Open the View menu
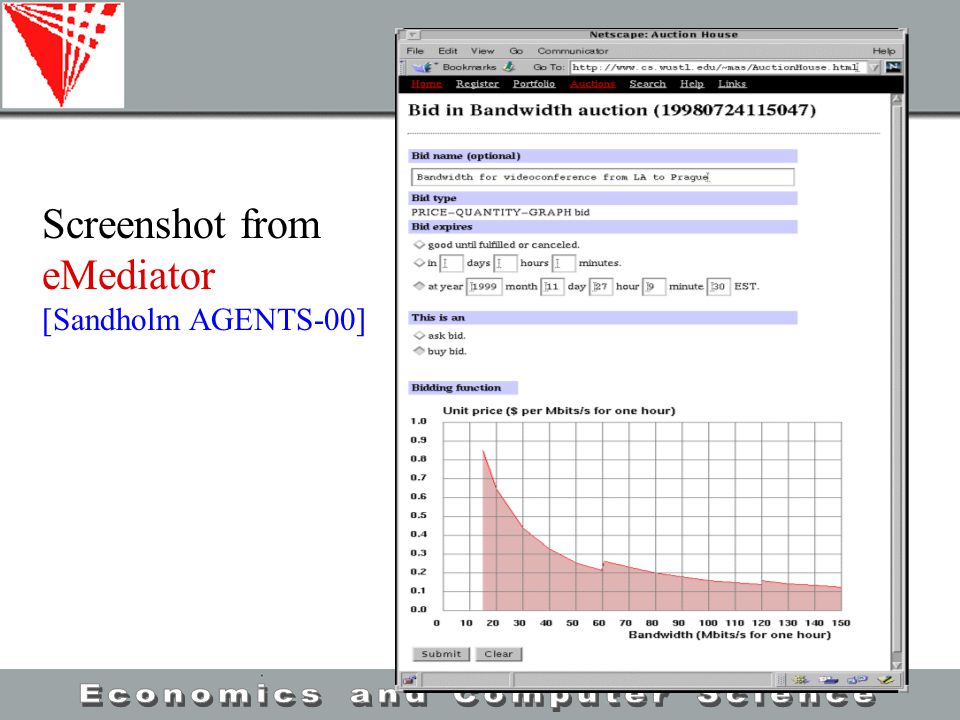Screen dimensions: 960x720 pos(482,51)
